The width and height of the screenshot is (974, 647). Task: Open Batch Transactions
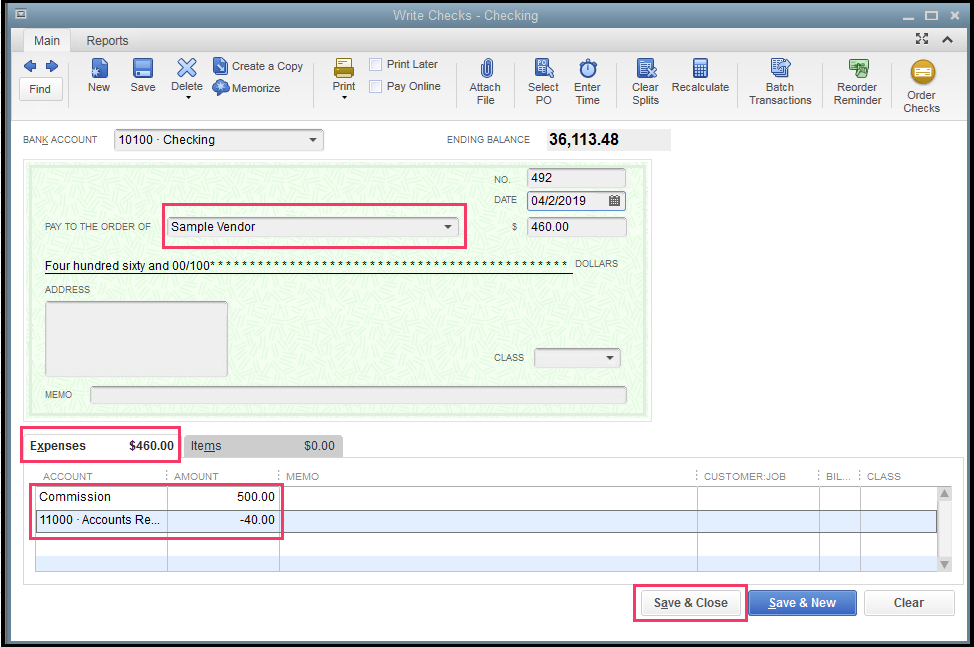[780, 82]
